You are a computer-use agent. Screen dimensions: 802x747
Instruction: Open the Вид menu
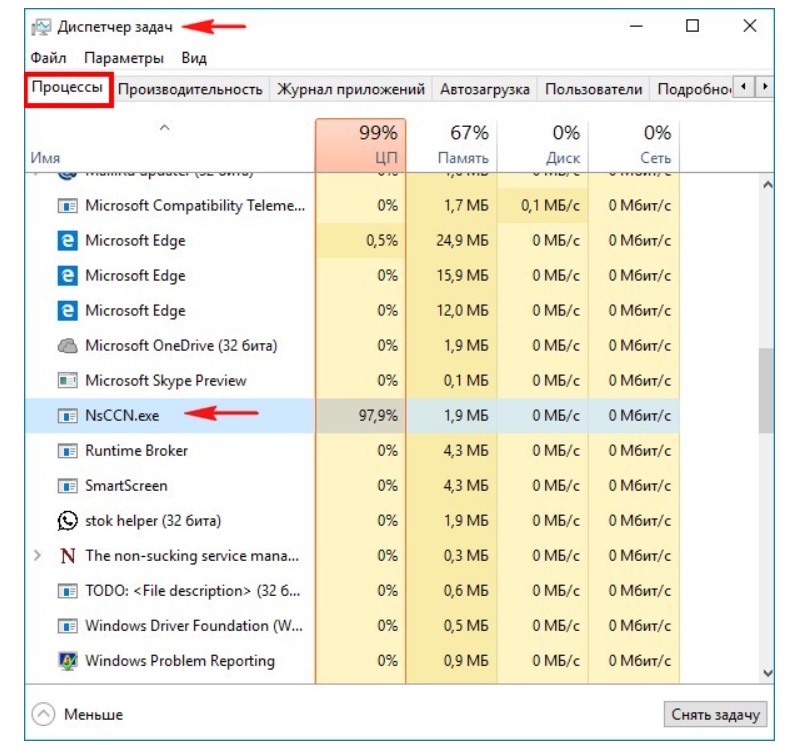point(194,58)
